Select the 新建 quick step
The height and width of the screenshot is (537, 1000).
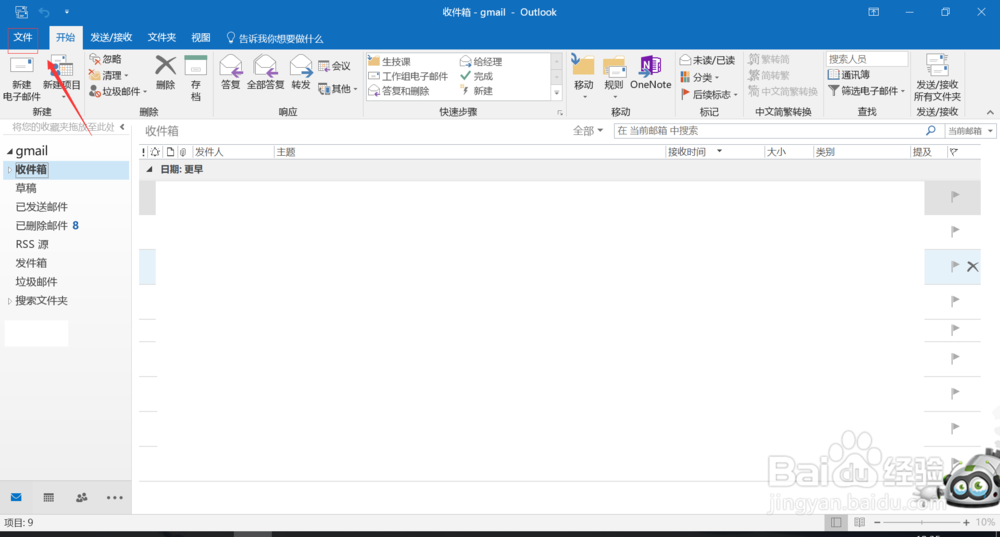476,91
